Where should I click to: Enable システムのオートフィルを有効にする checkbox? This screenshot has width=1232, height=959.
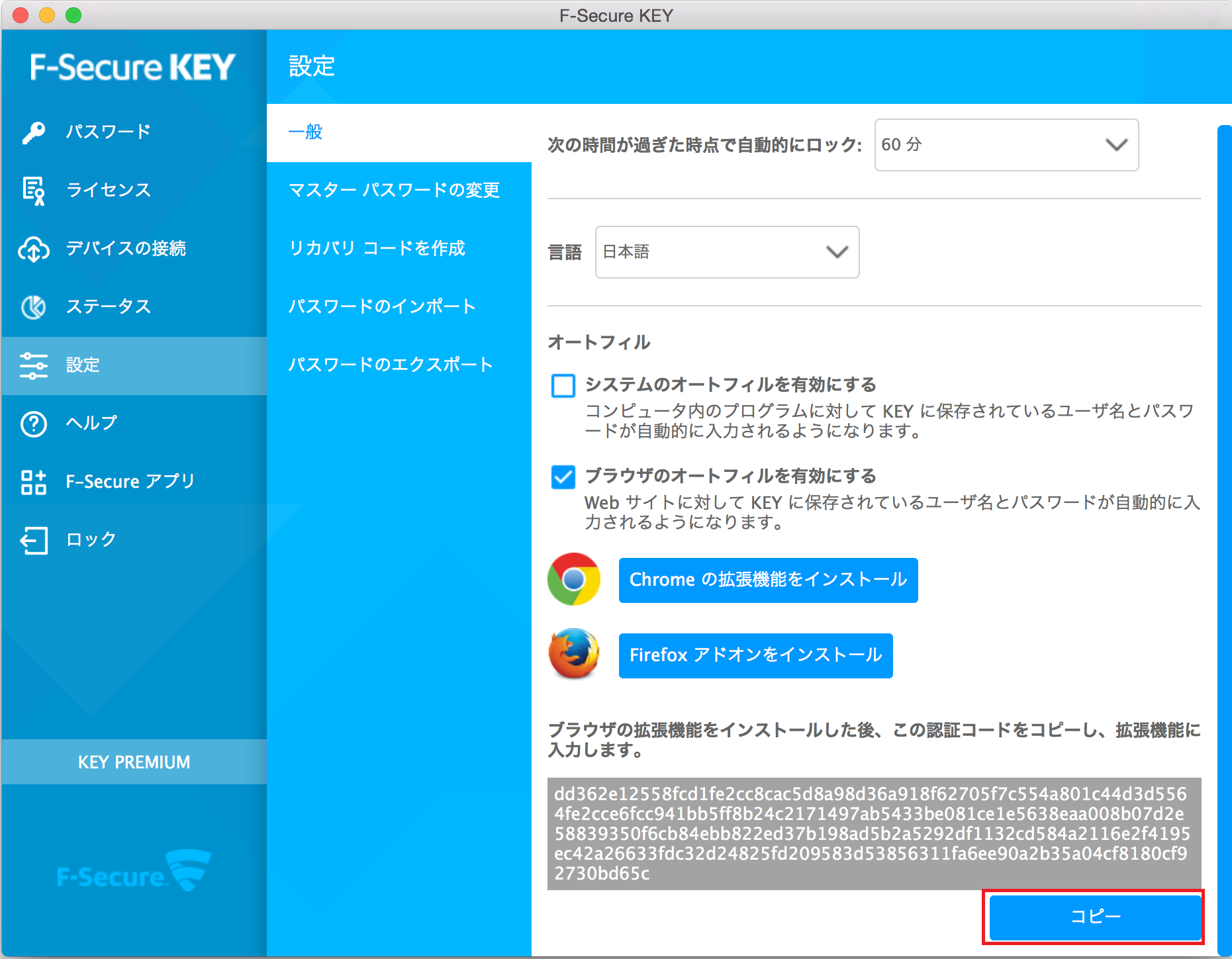(563, 385)
